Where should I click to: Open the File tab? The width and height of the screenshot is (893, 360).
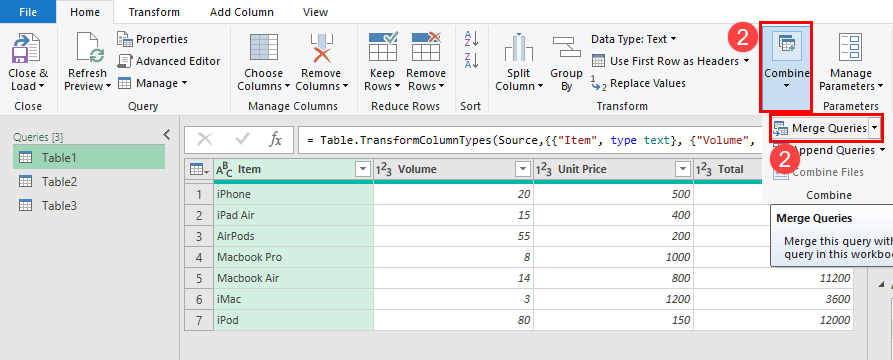click(x=28, y=11)
